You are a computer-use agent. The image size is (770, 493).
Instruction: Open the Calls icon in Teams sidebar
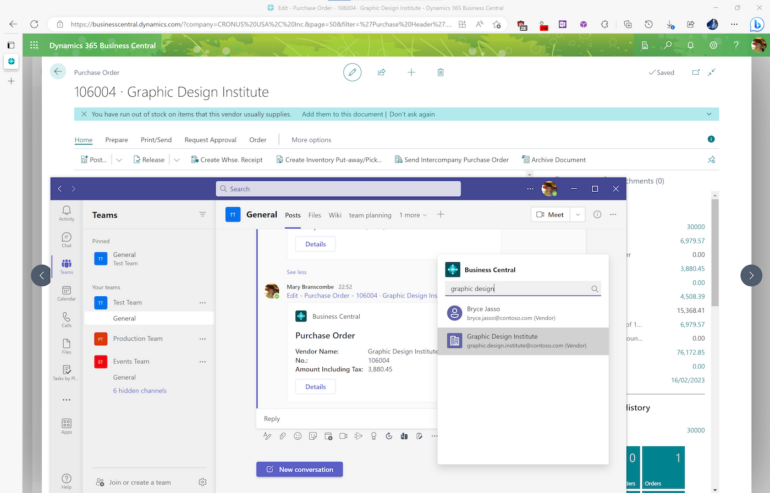(x=66, y=319)
